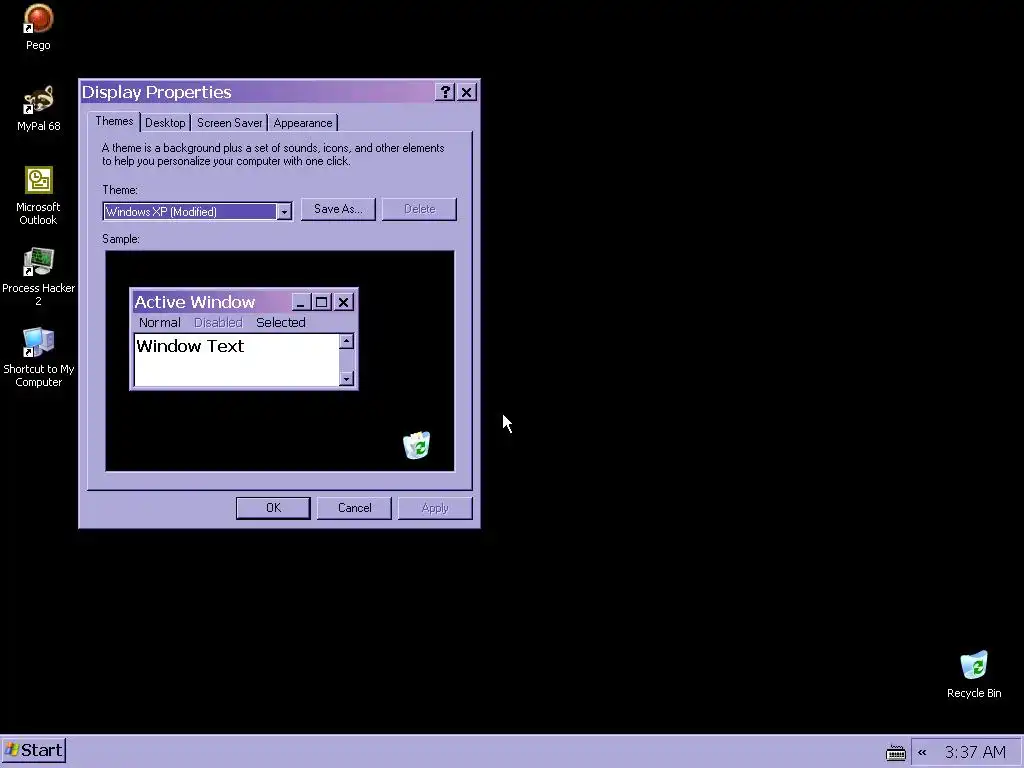Click Cancel in Display Properties
1024x768 pixels.
pyautogui.click(x=354, y=508)
